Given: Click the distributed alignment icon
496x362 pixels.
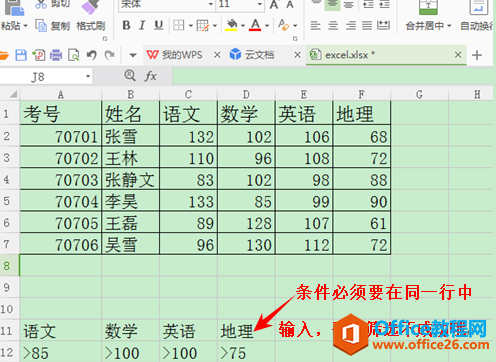Looking at the screenshot, I should tap(383, 25).
